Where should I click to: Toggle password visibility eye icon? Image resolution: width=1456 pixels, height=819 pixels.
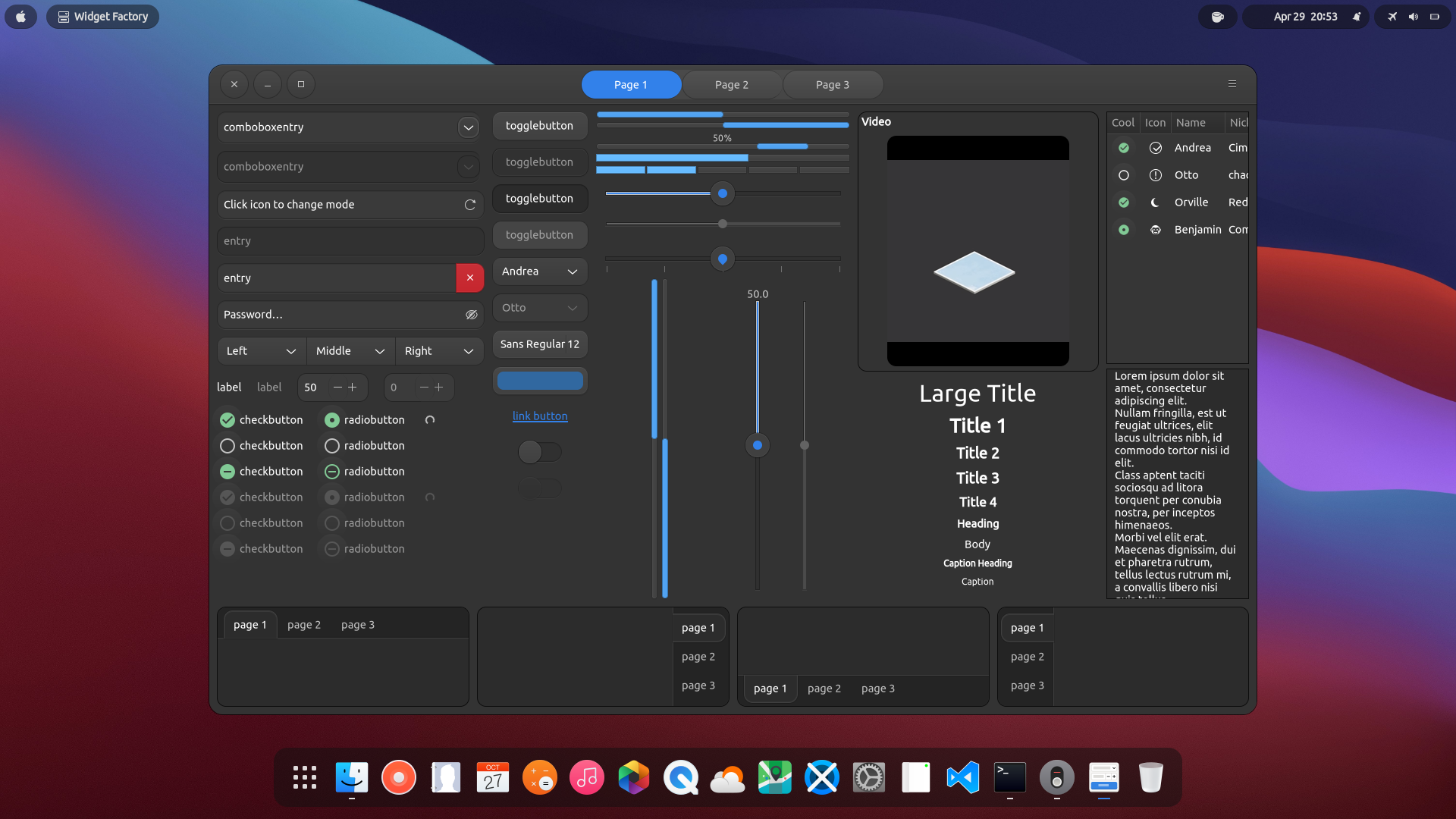471,315
